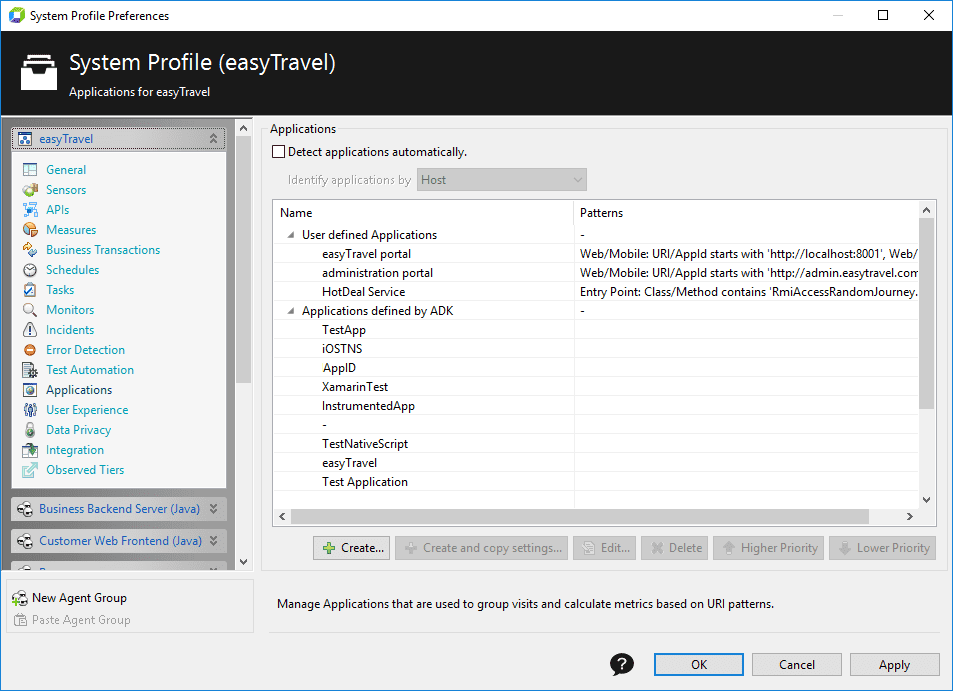The image size is (953, 691).
Task: Expand Business Backend Server (Java) chevron
Action: pos(213,509)
